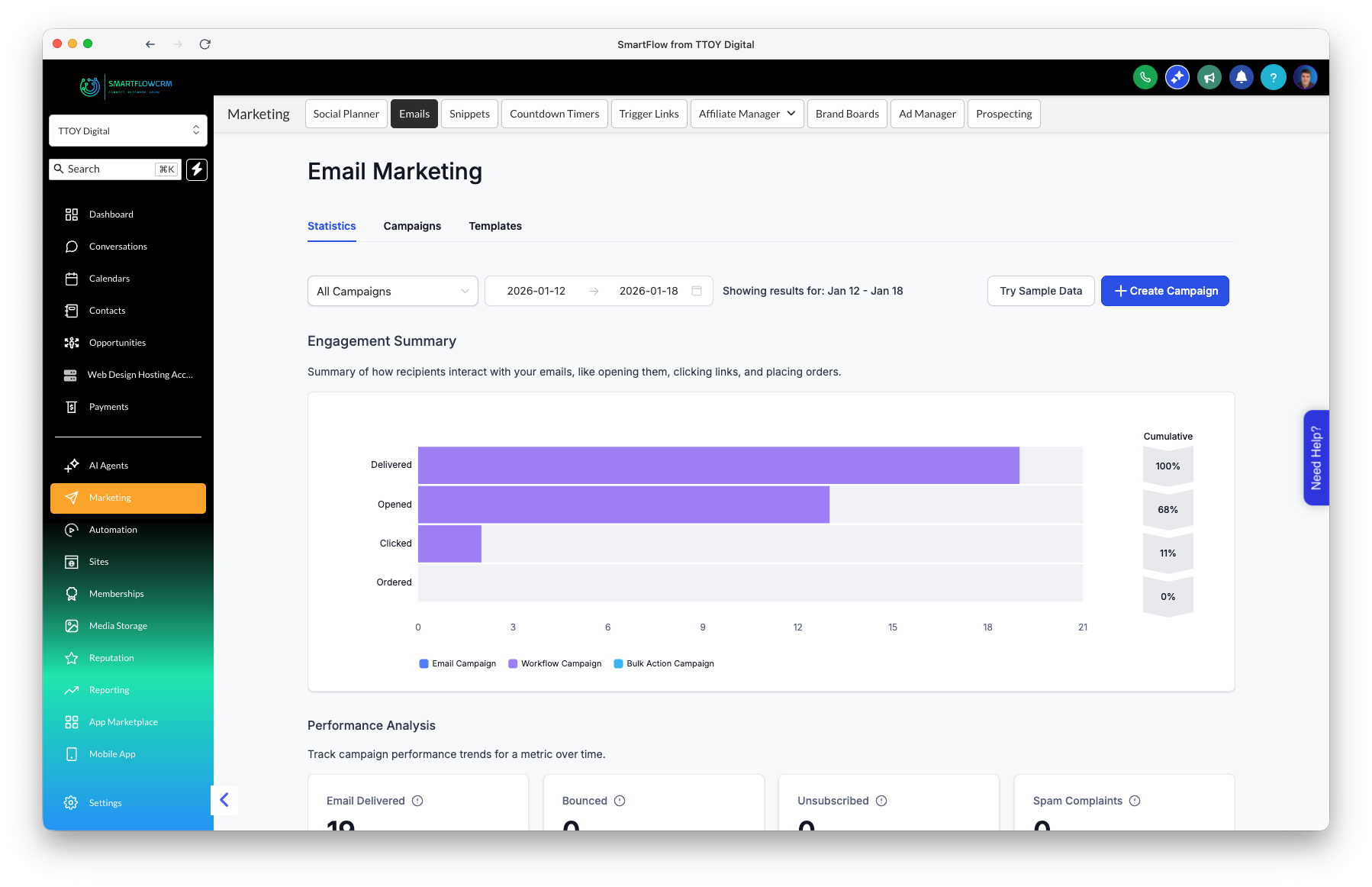The height and width of the screenshot is (887, 1372).
Task: Toggle the Workflow Campaign legend item
Action: pos(555,663)
